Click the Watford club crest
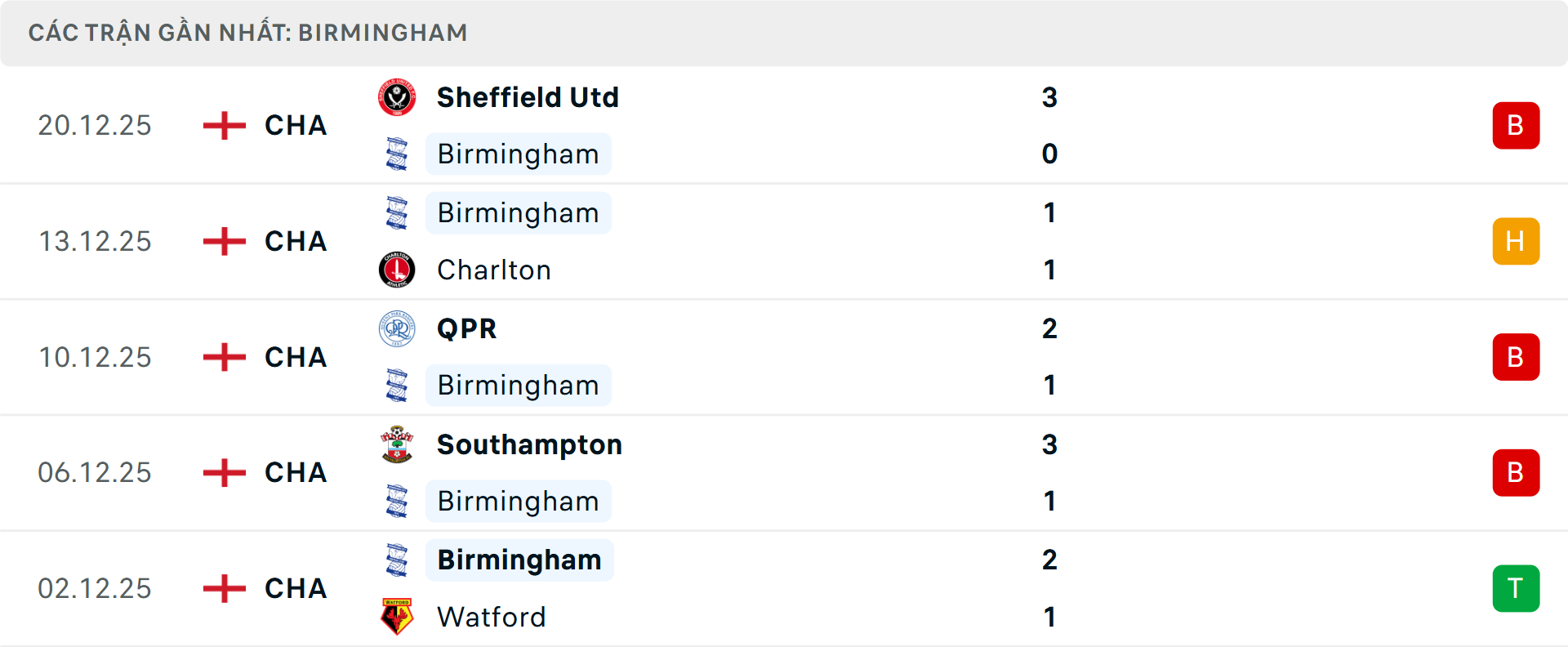Screen dimensions: 1568x647 [397, 617]
